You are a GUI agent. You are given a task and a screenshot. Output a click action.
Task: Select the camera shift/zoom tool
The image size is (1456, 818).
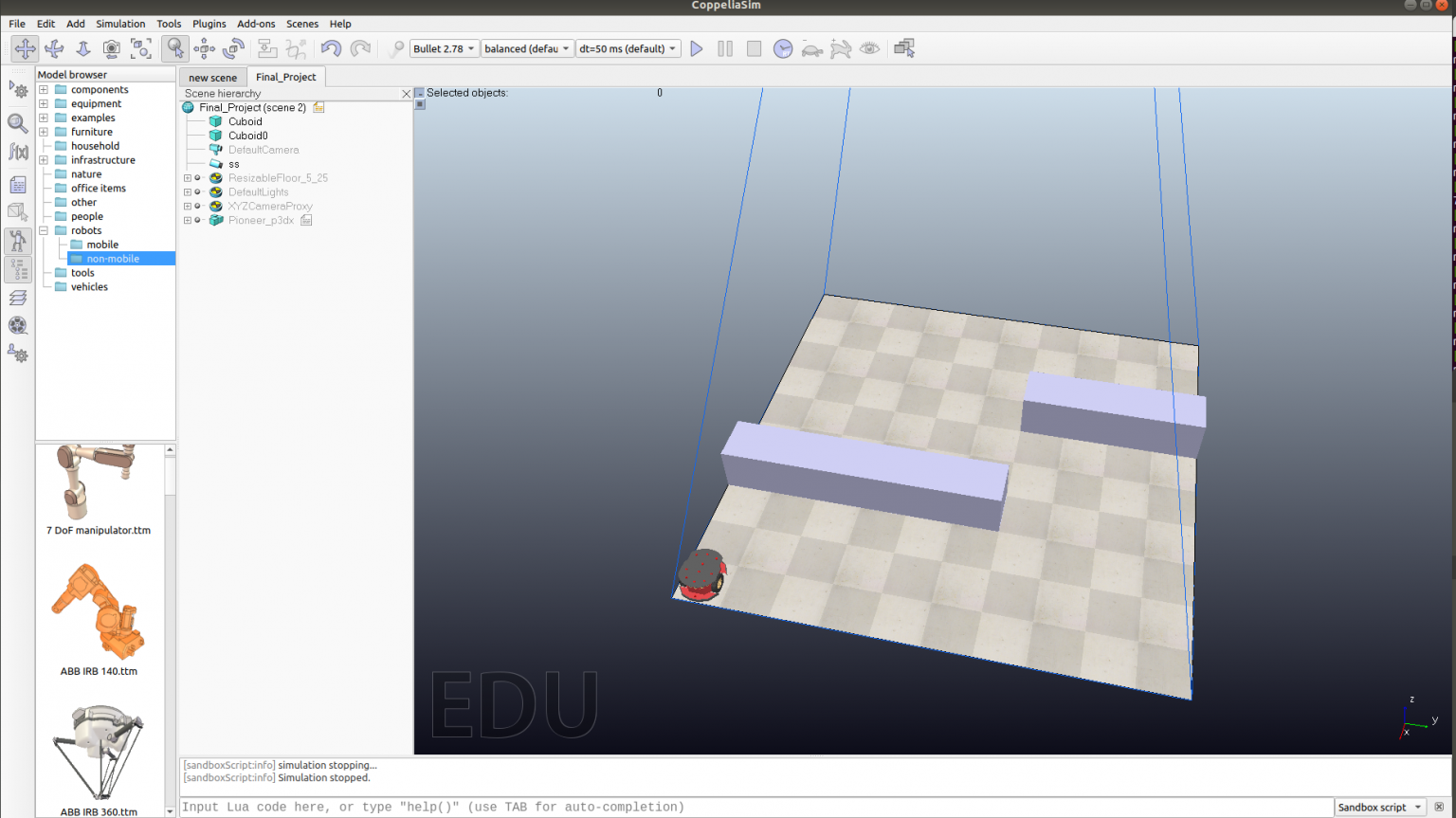click(82, 48)
